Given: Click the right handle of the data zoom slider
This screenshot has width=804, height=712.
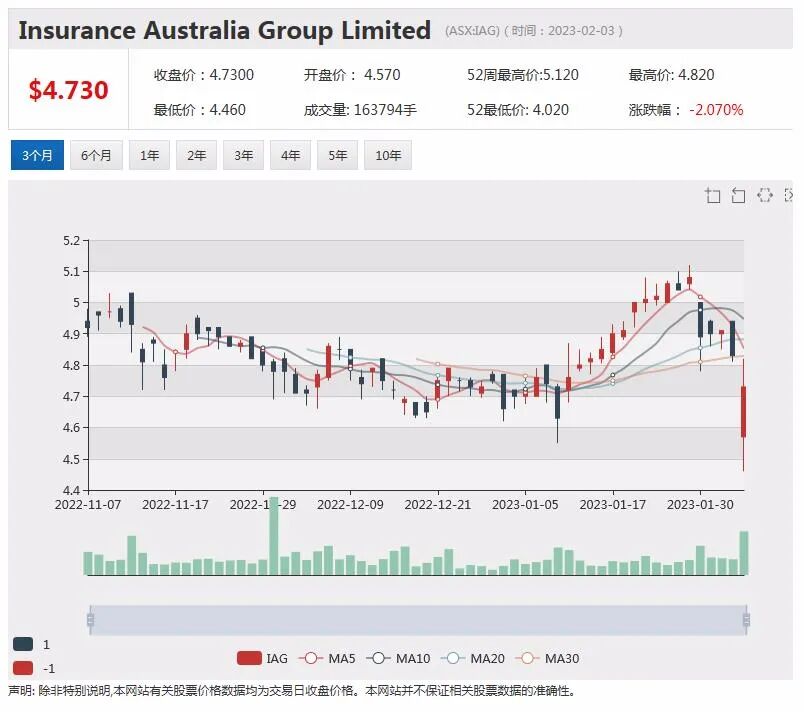Looking at the screenshot, I should click(x=746, y=620).
